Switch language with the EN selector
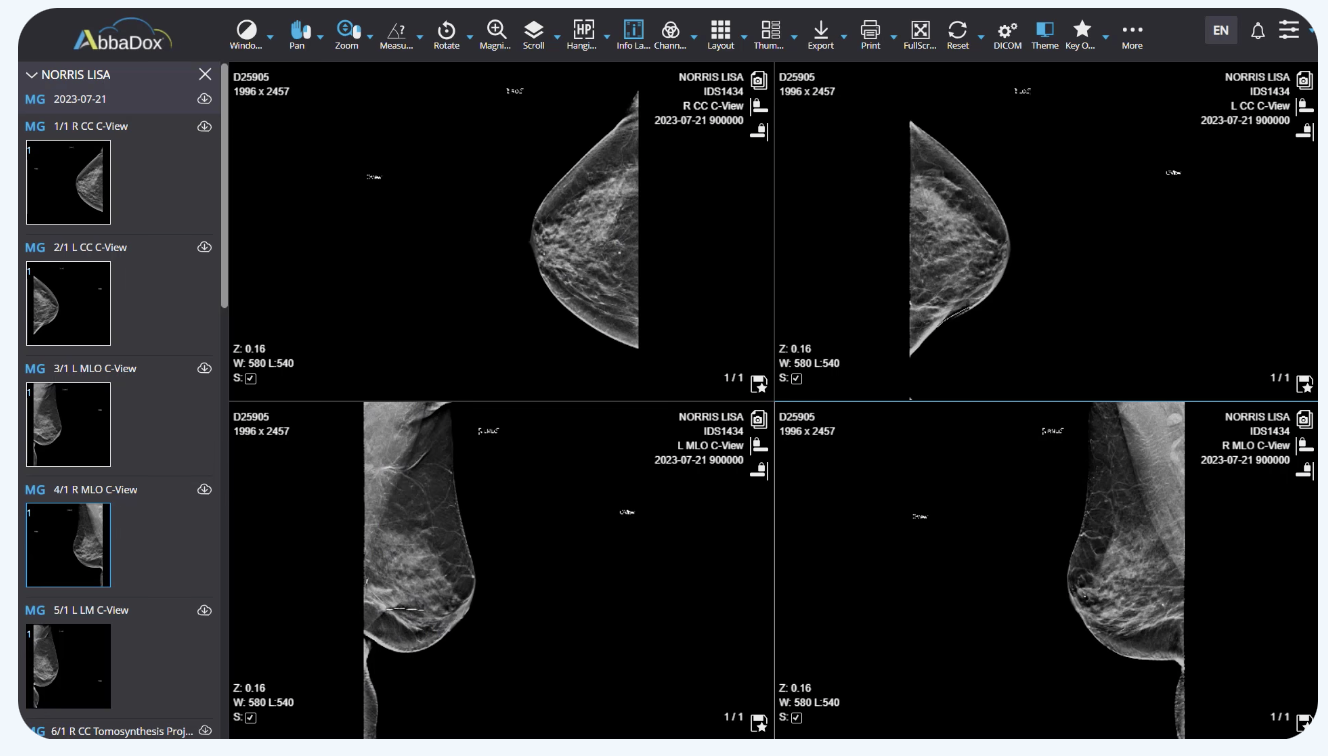 click(x=1220, y=29)
